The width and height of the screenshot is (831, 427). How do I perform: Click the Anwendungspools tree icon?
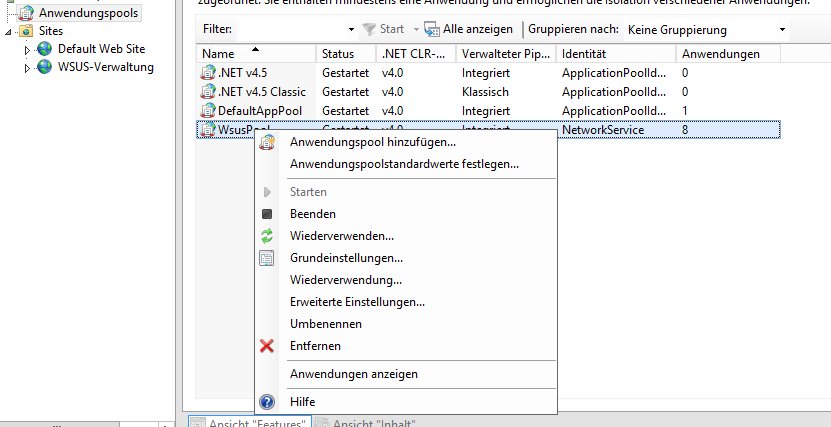[x=25, y=13]
